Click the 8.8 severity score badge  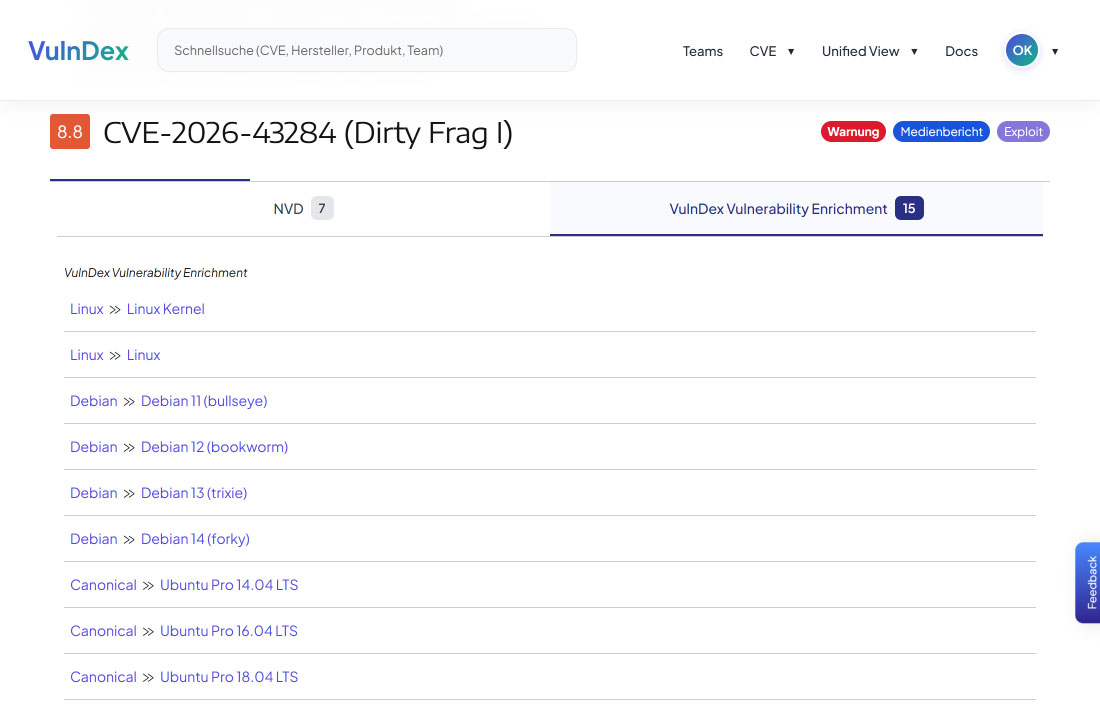70,132
